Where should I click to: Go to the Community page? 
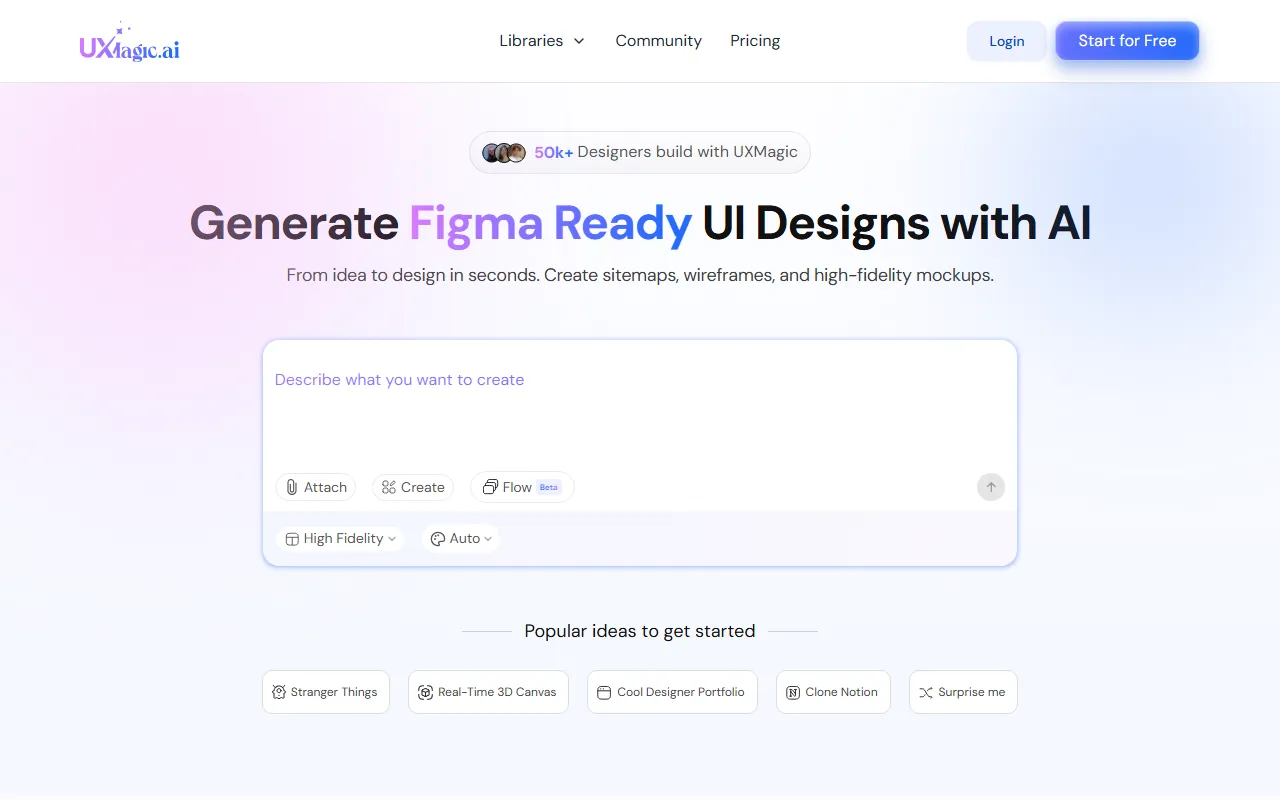coord(658,41)
